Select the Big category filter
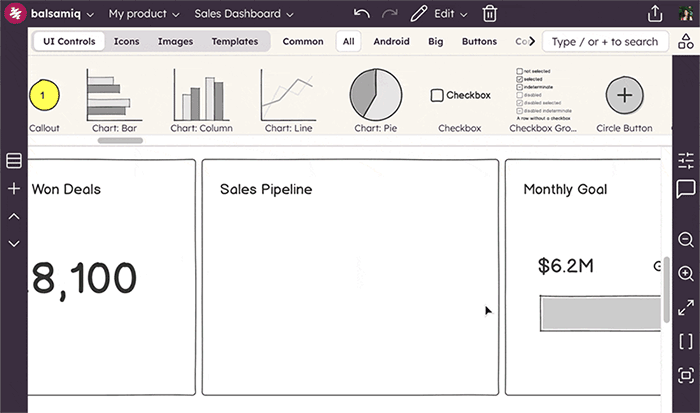700x413 pixels. click(436, 42)
